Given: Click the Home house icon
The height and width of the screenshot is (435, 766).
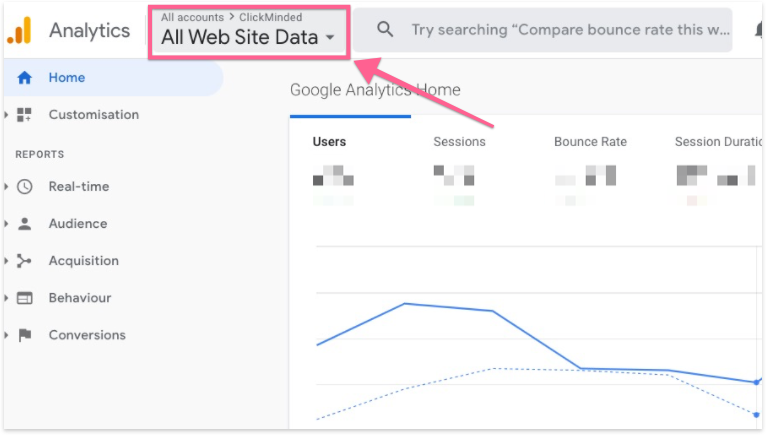Looking at the screenshot, I should pos(25,78).
